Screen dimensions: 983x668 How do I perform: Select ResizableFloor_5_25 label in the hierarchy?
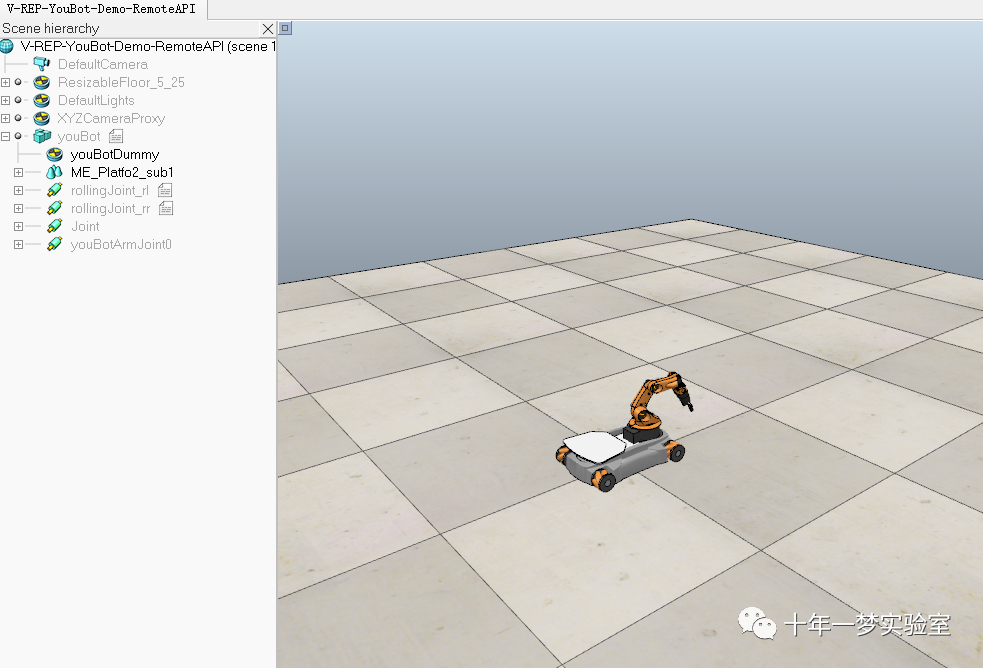point(121,82)
